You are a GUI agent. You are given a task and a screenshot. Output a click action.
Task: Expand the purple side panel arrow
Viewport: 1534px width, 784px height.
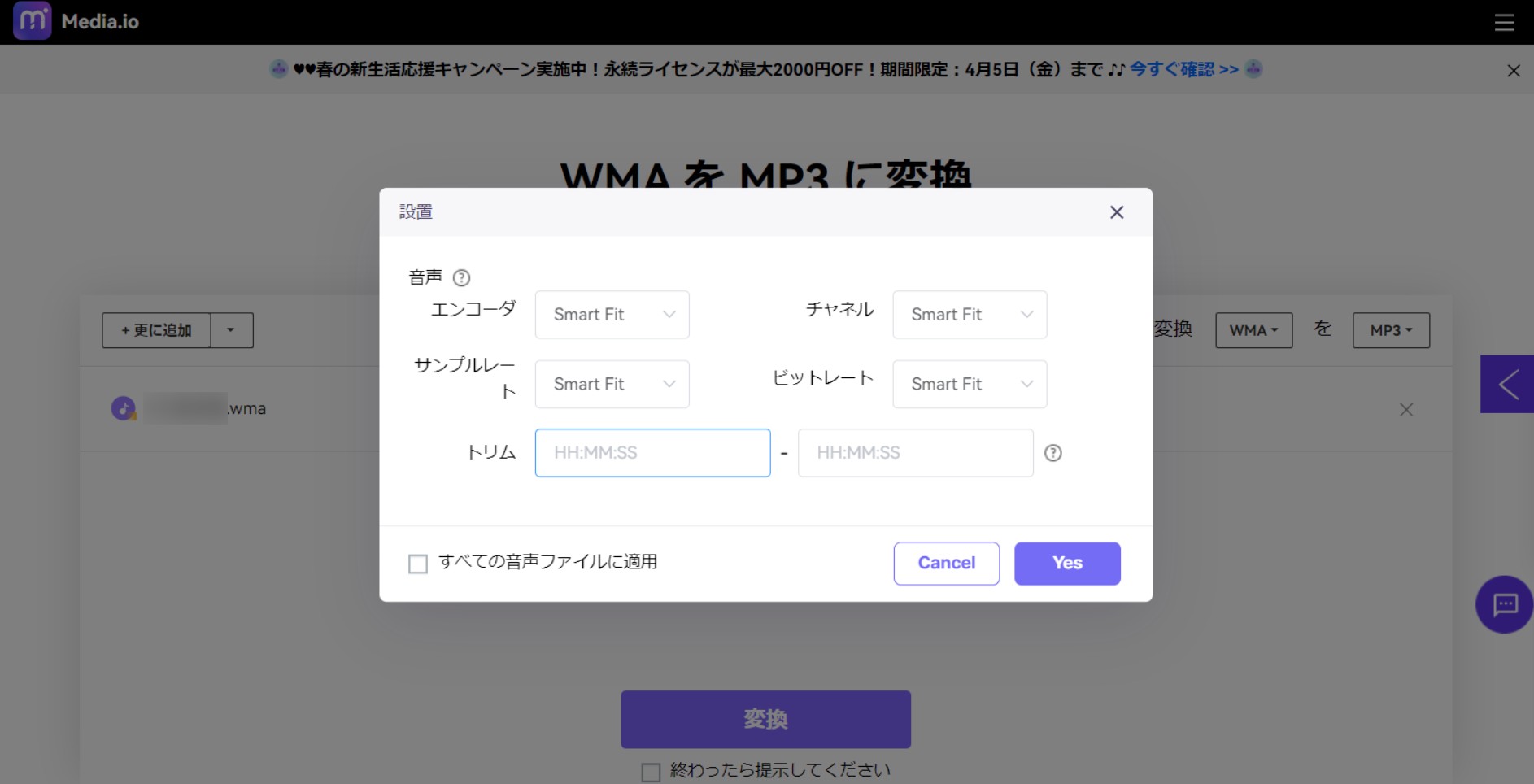[x=1507, y=384]
